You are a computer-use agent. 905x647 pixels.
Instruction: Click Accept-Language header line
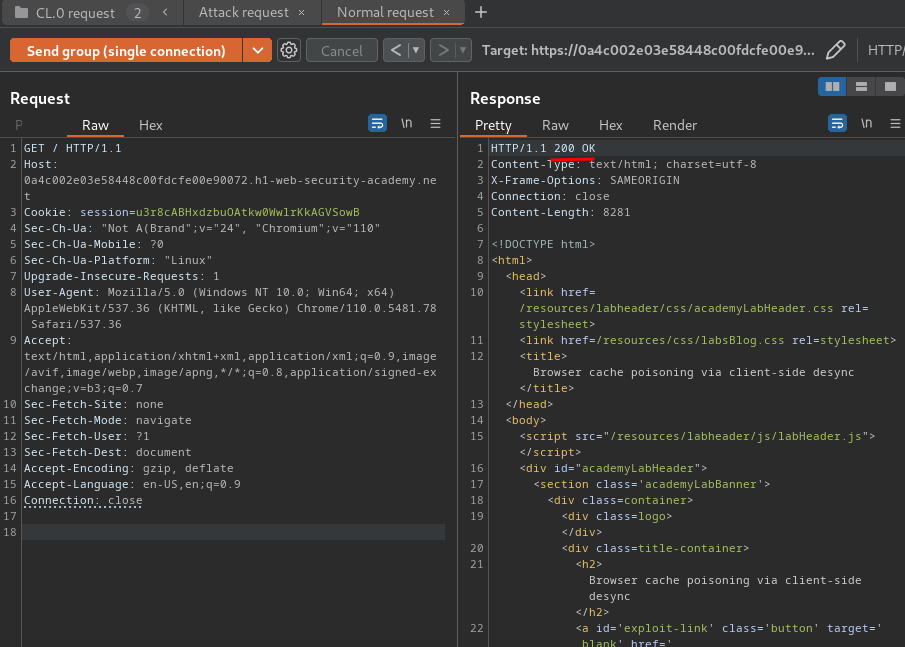132,484
